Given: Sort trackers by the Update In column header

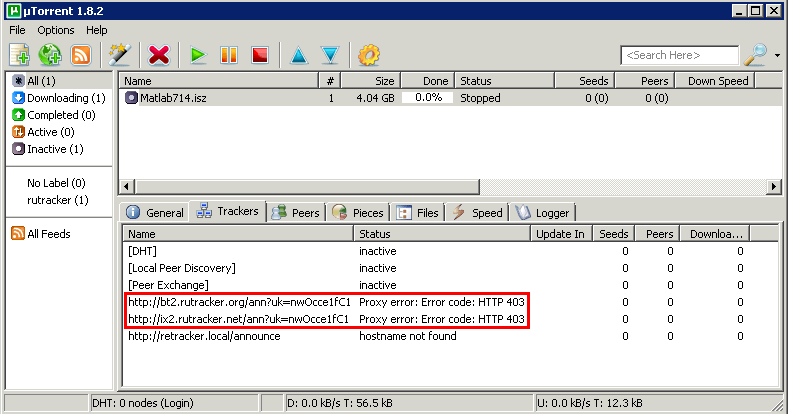Looking at the screenshot, I should pos(561,234).
